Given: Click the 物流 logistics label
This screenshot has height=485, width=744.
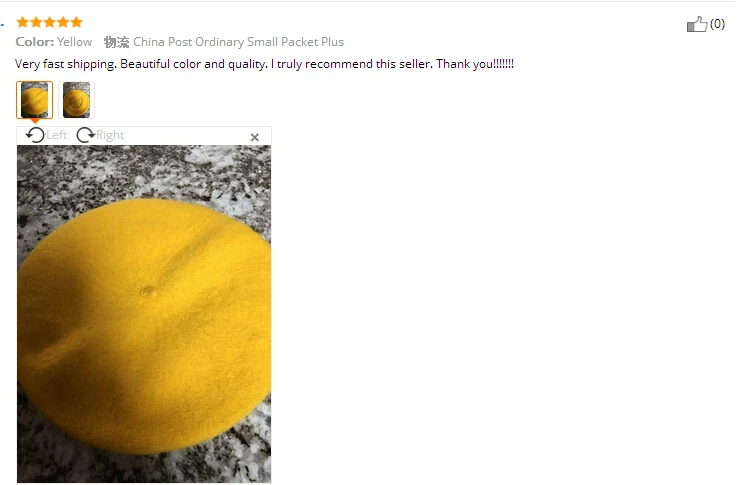Looking at the screenshot, I should (116, 42).
